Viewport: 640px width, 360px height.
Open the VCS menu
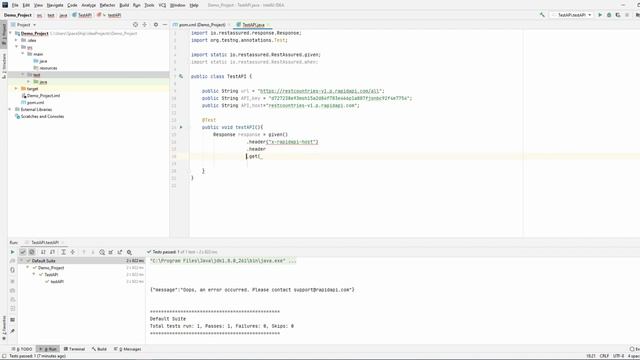click(x=162, y=5)
